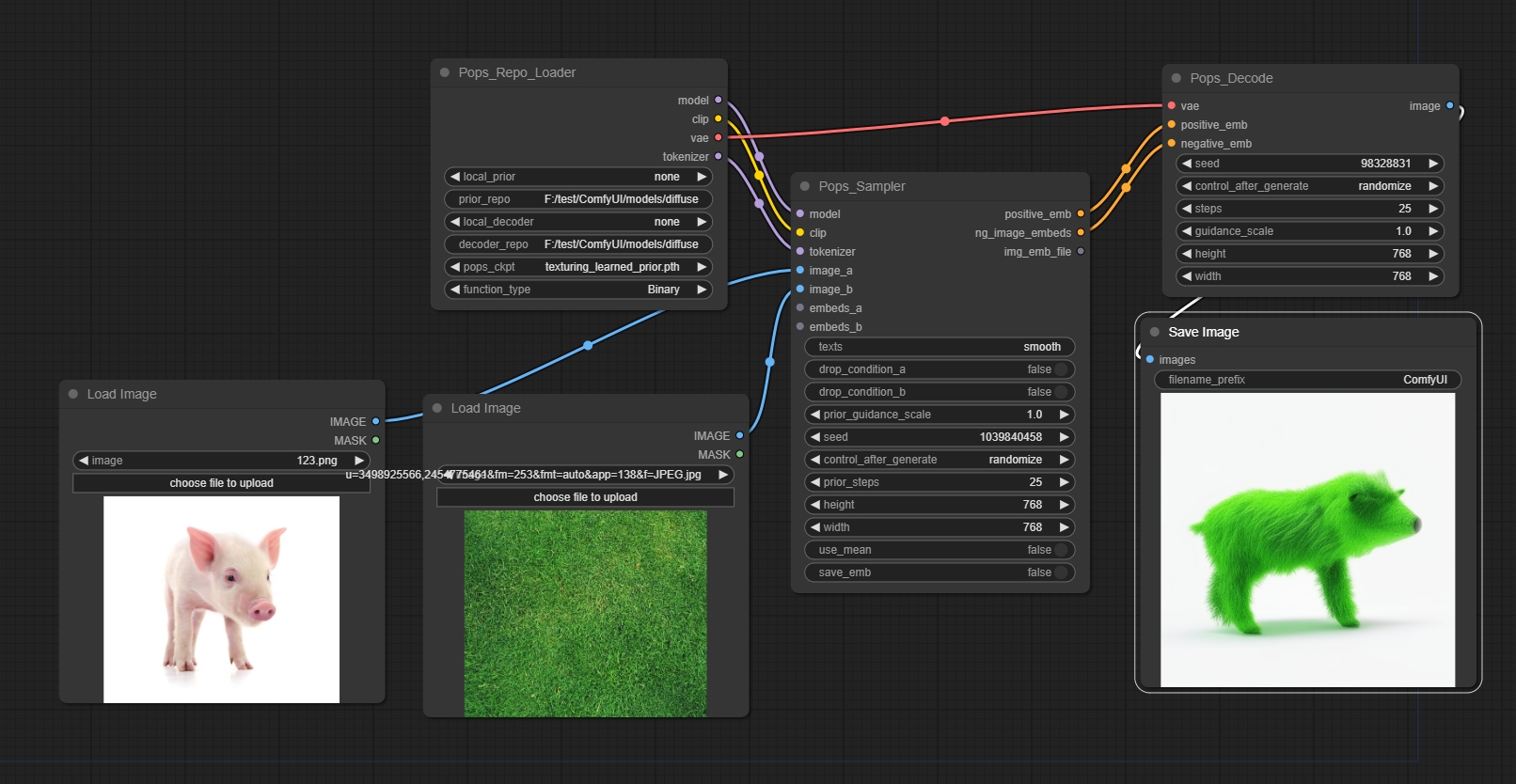Click the IMAGE output port of grass image node
This screenshot has height=784, width=1516.
740,435
